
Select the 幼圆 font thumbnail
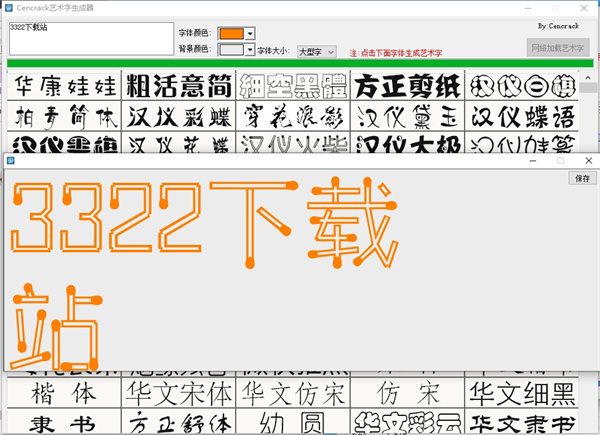pos(293,422)
